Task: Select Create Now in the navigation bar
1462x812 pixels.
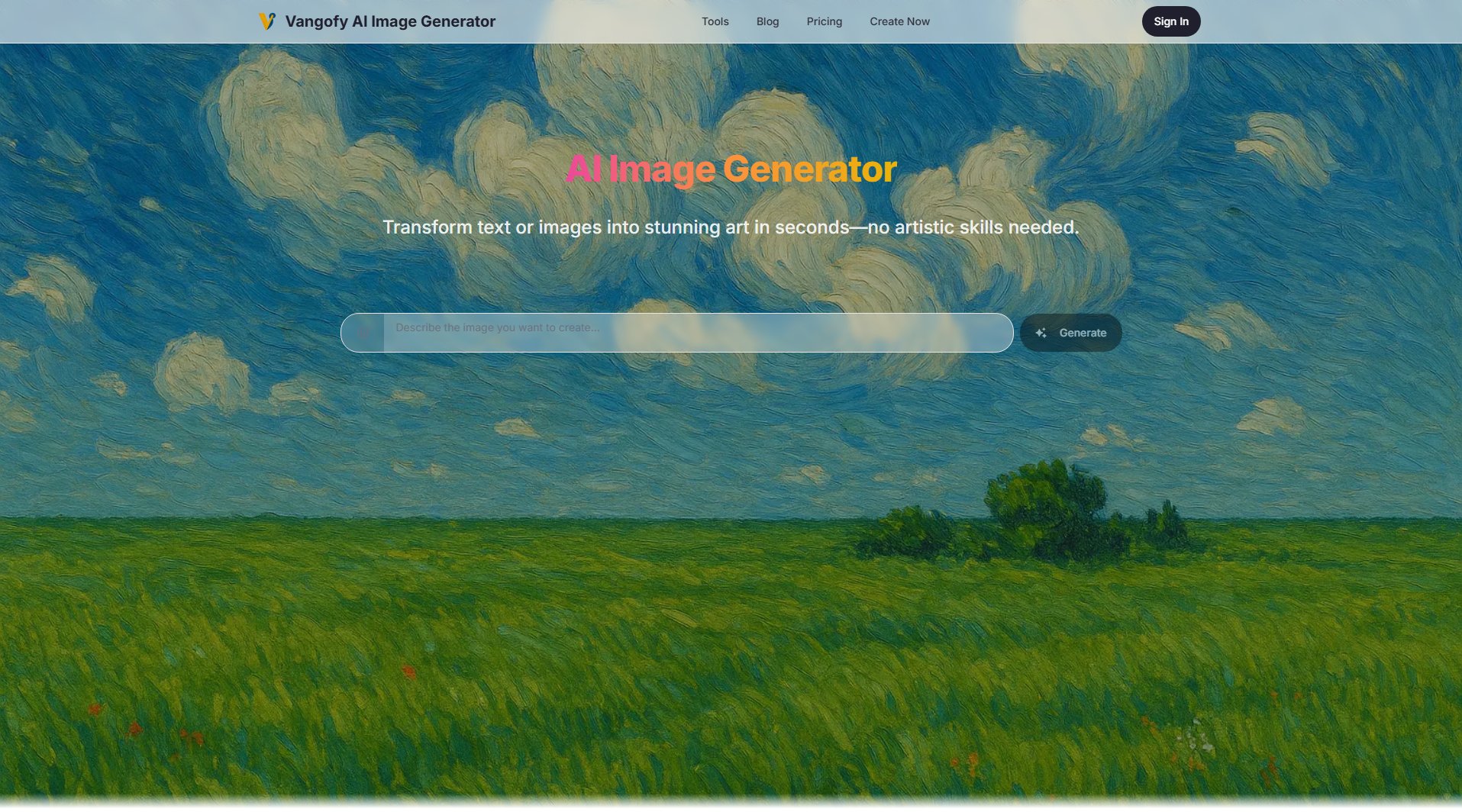Action: 899,21
